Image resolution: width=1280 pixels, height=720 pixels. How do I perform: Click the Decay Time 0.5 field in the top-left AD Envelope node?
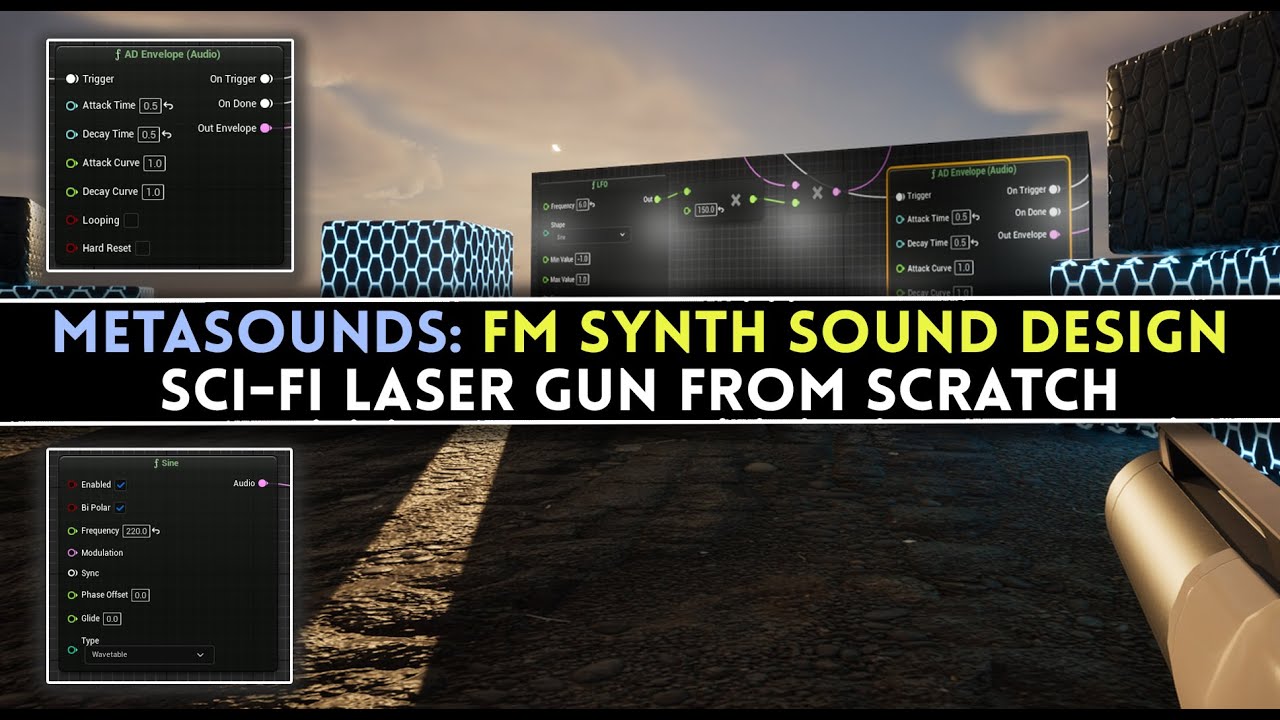(149, 134)
